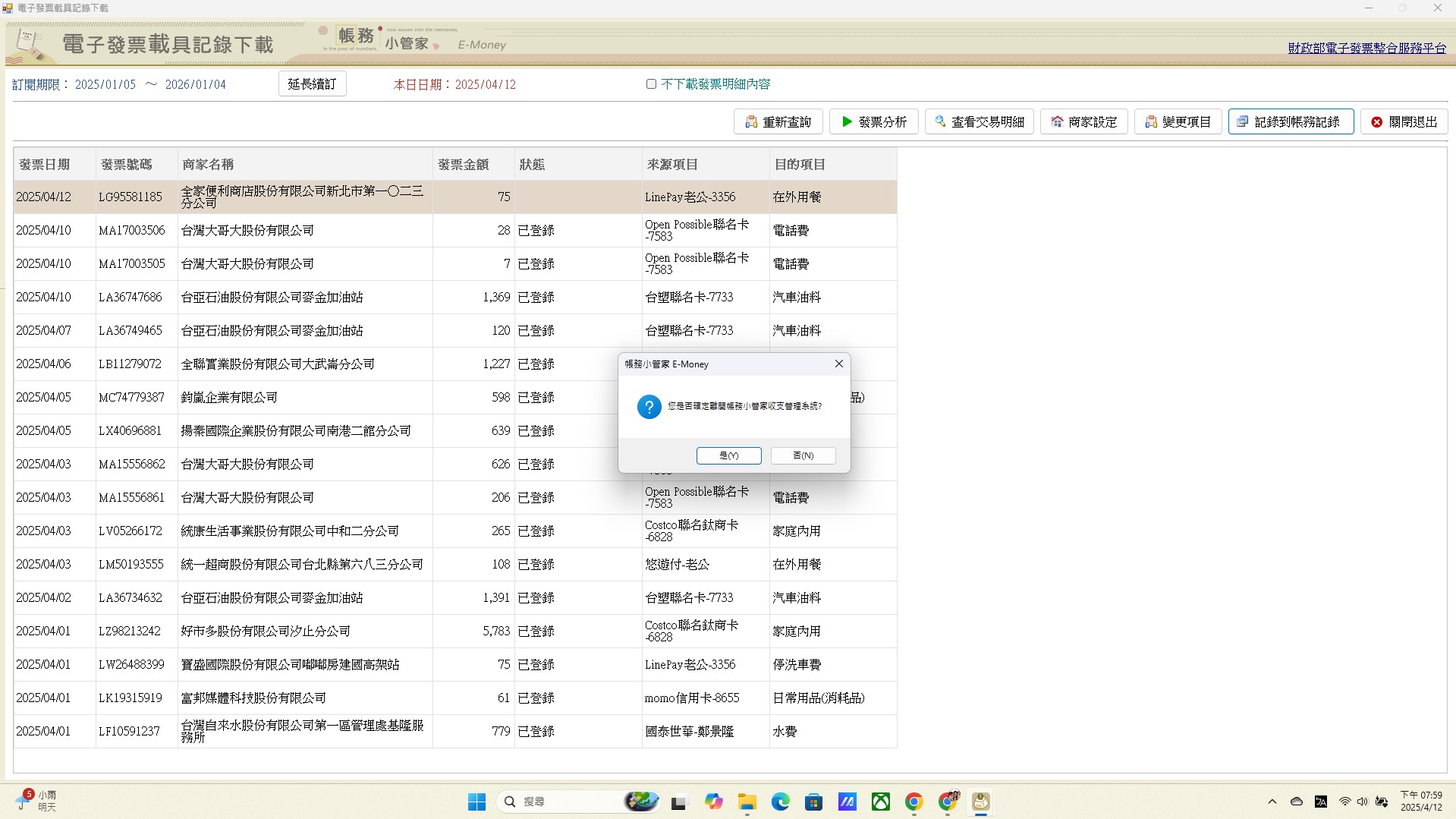Open Task View from the taskbar
1456x819 pixels.
tap(678, 802)
